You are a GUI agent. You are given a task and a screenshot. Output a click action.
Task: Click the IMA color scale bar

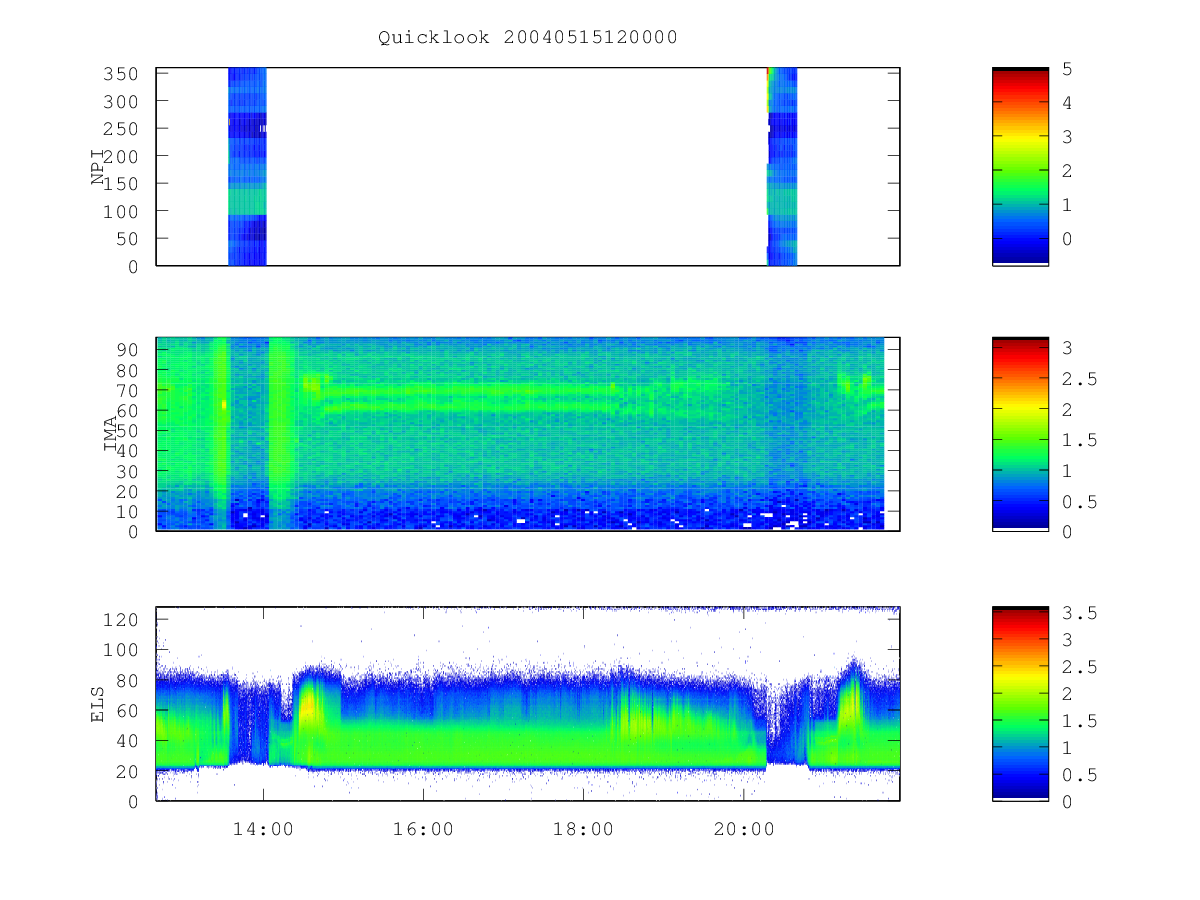tap(1020, 434)
